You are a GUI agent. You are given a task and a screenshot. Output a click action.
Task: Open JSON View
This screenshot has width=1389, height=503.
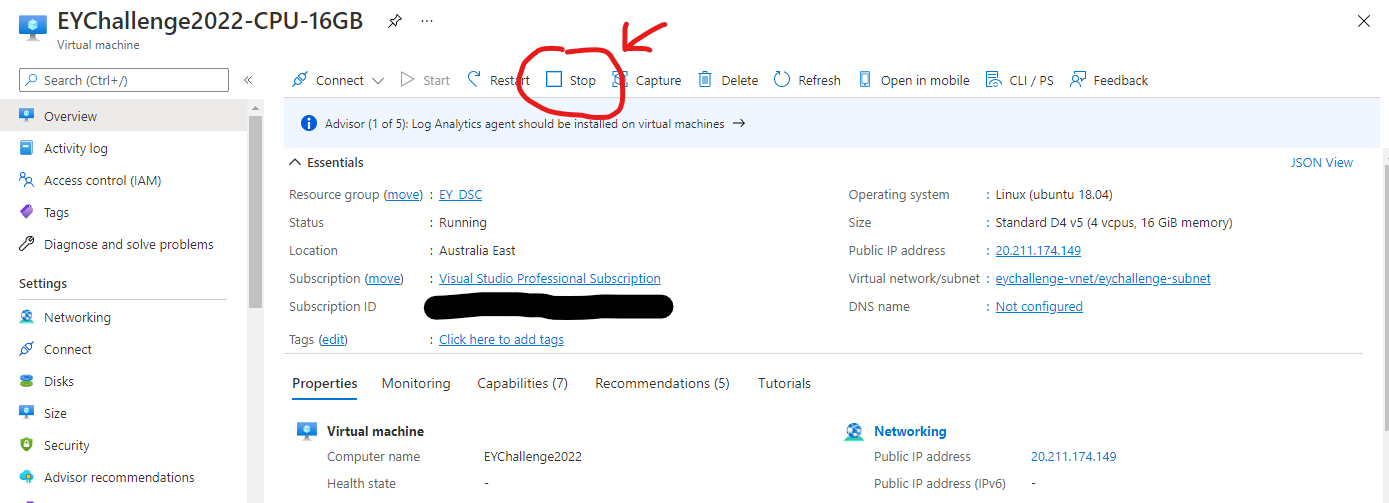point(1321,162)
